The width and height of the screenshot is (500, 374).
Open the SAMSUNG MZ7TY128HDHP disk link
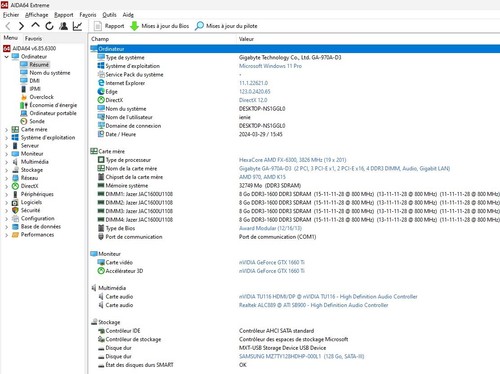[301, 356]
